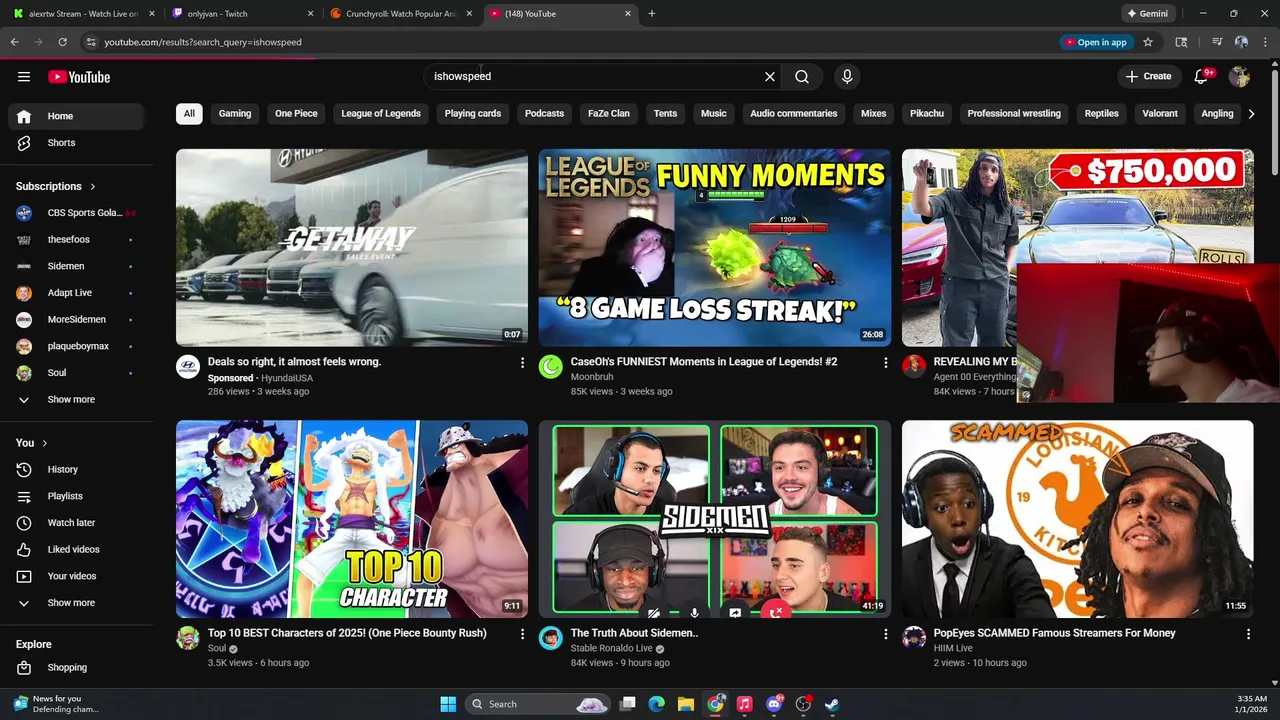
Task: Open Windows Start menu
Action: click(x=448, y=704)
